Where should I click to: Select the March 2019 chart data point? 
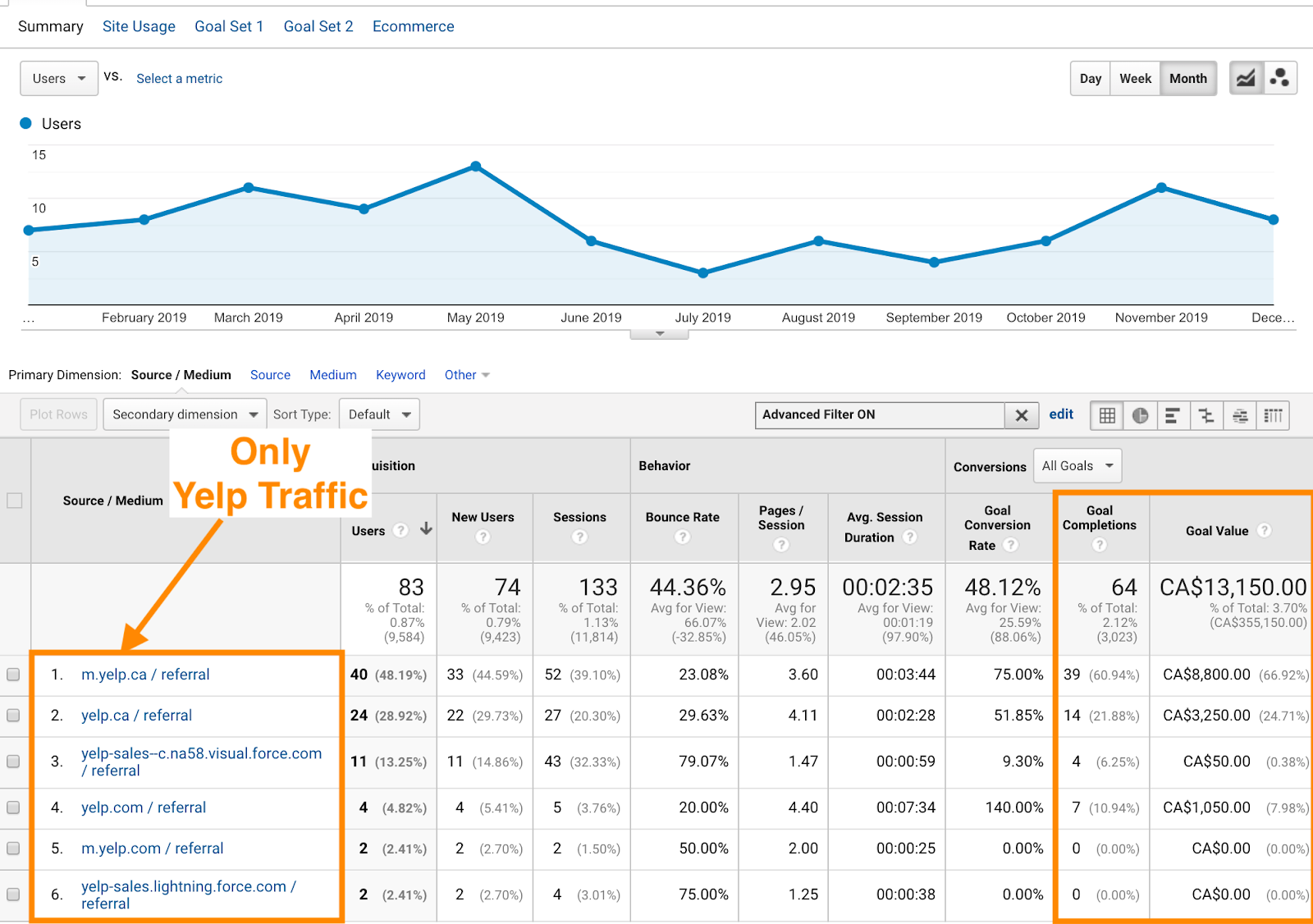249,188
